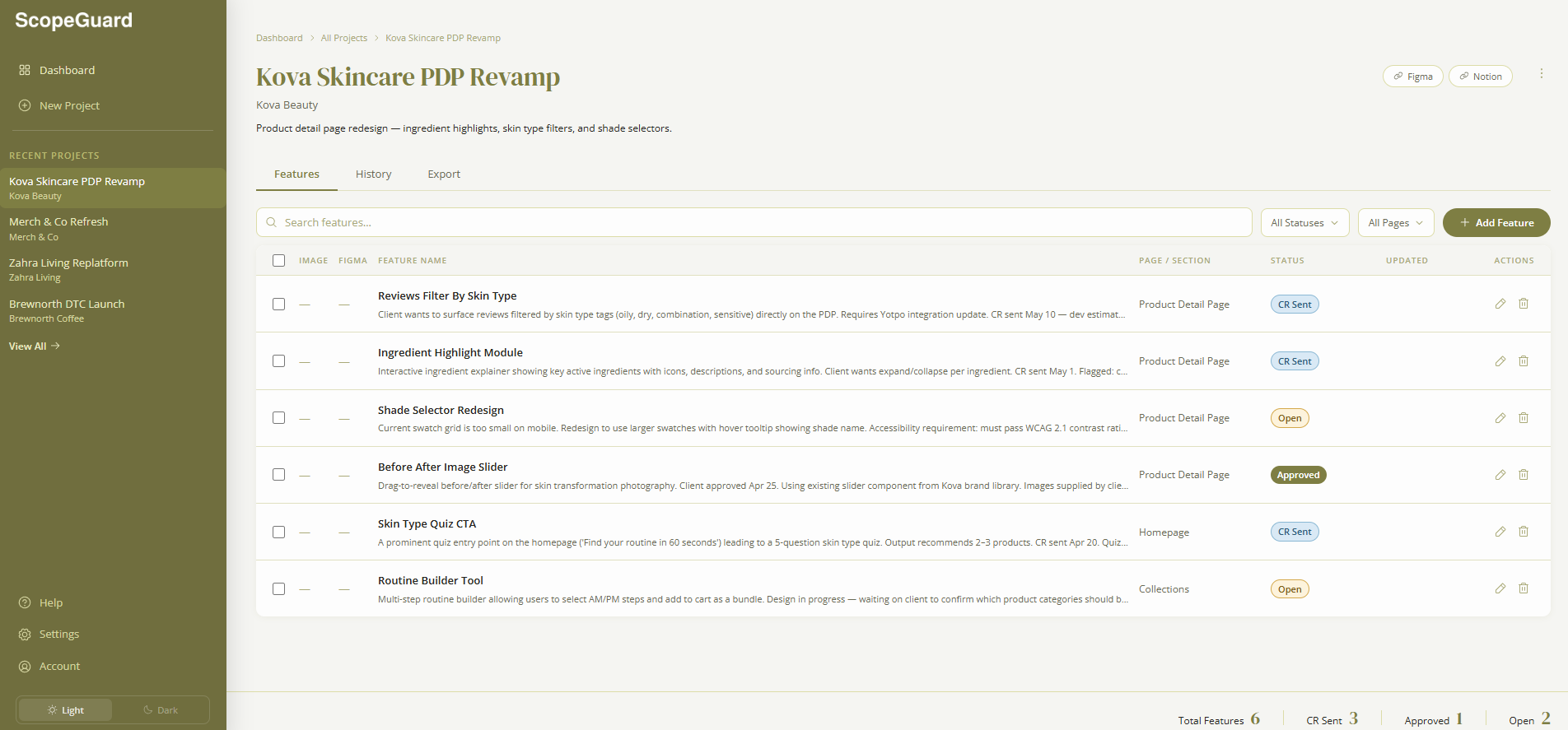
Task: Click CR Sent badge on Skin Type Quiz CTA
Action: pyautogui.click(x=1295, y=532)
